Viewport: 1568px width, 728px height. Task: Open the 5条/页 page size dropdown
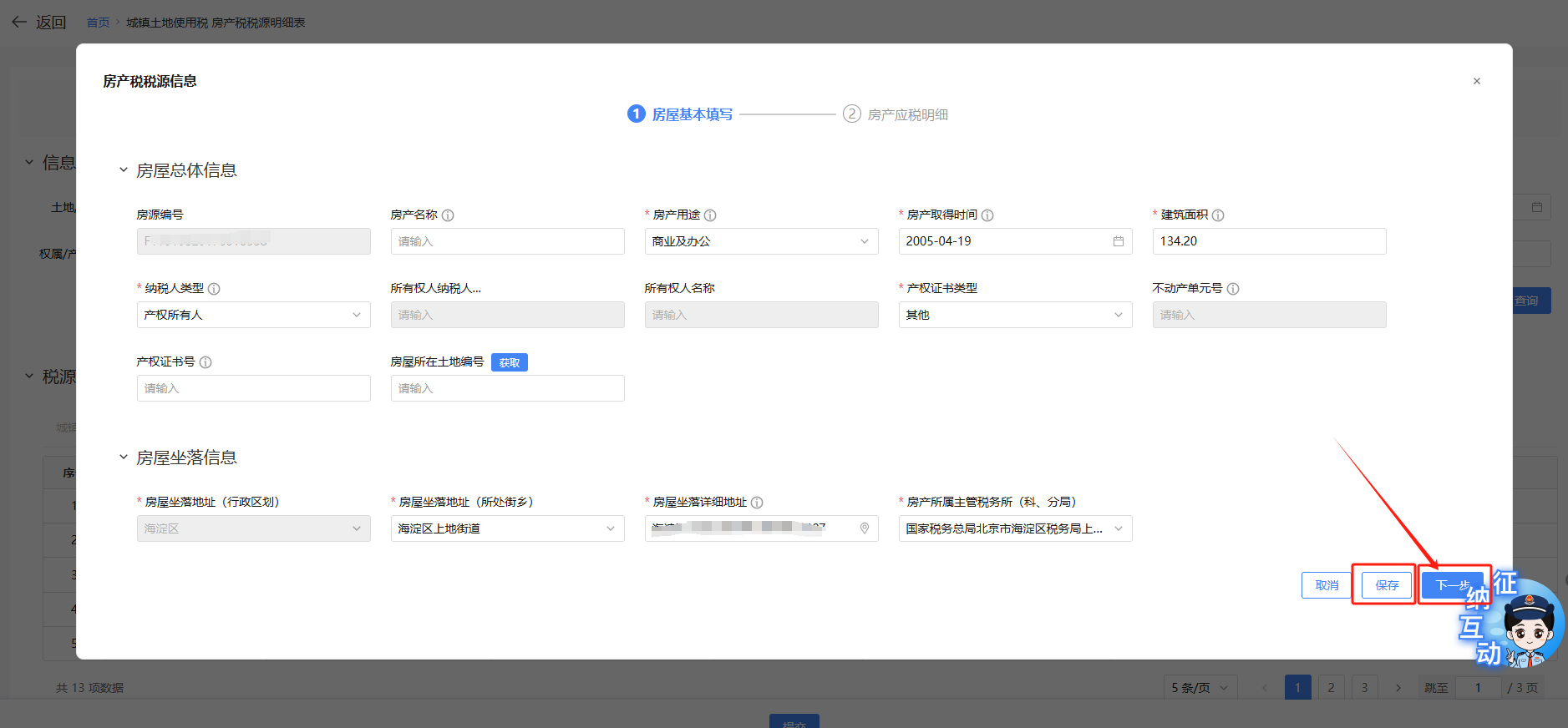pos(1200,688)
